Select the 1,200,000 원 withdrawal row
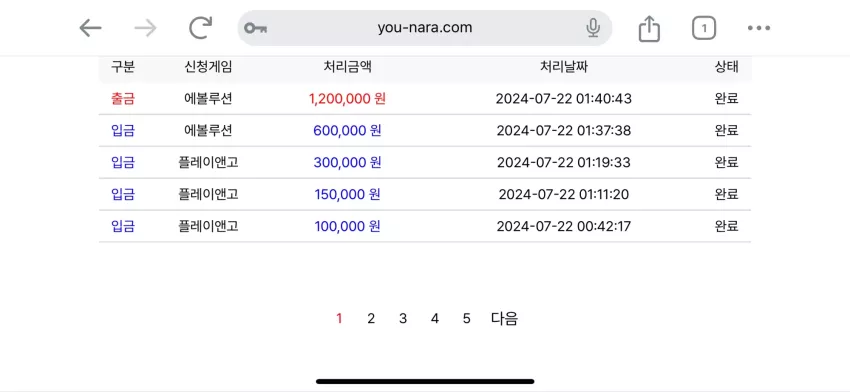Screen dimensions: 850x392 tap(425, 99)
